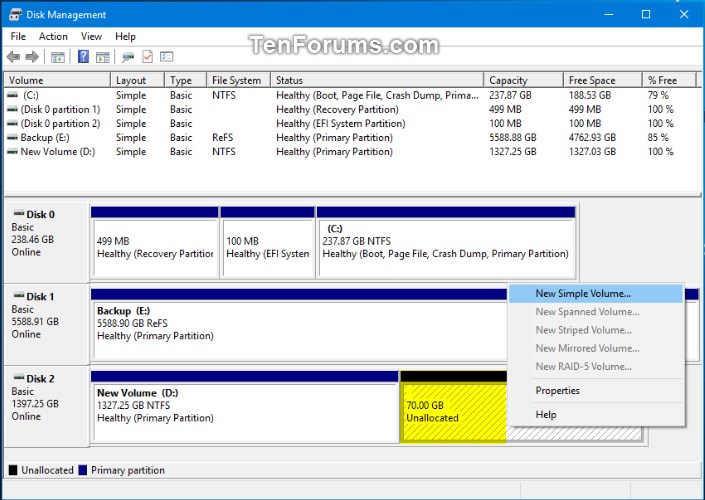Open the Help menu in the menu bar
The height and width of the screenshot is (500, 705).
pyautogui.click(x=125, y=36)
